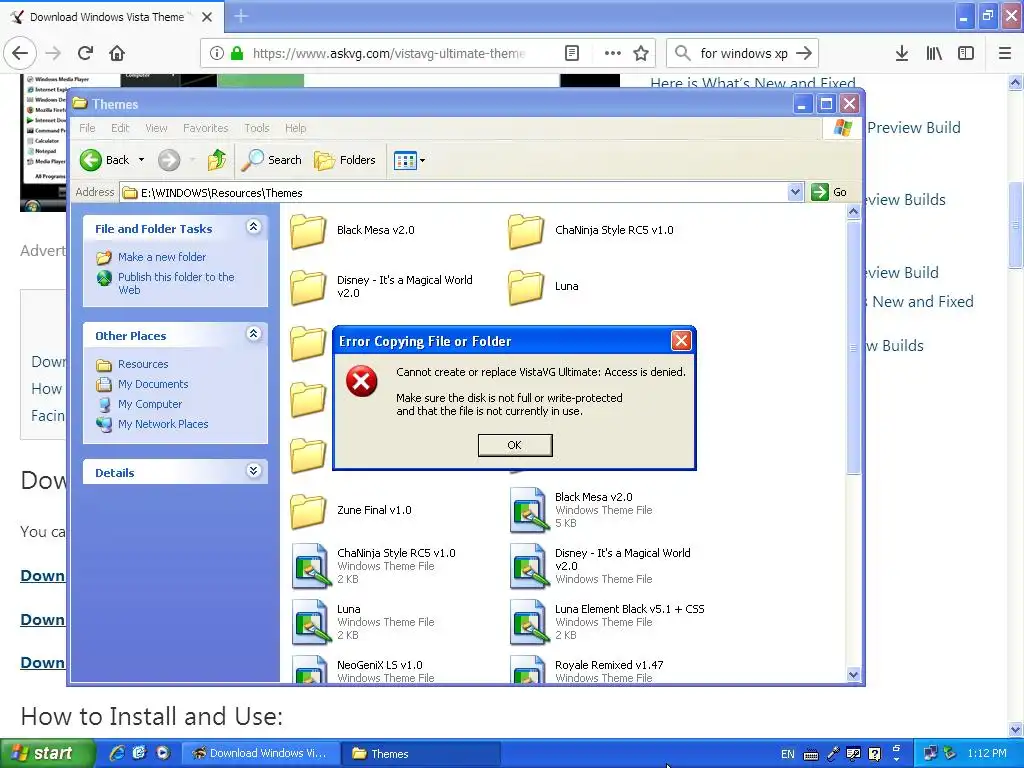
Task: Click Themes window scrollbar up arrow
Action: pos(853,212)
